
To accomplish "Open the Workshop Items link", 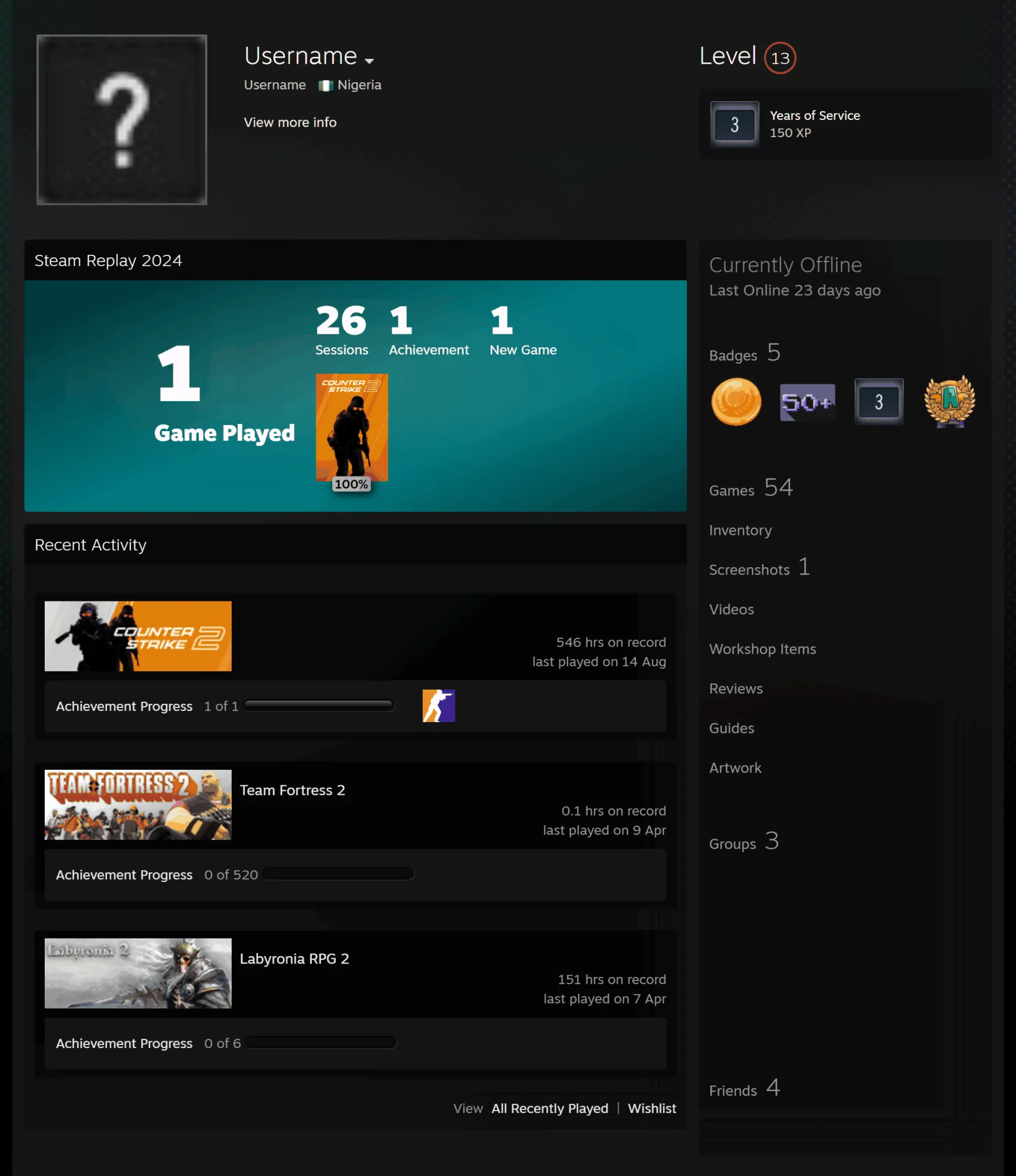I will pyautogui.click(x=762, y=649).
